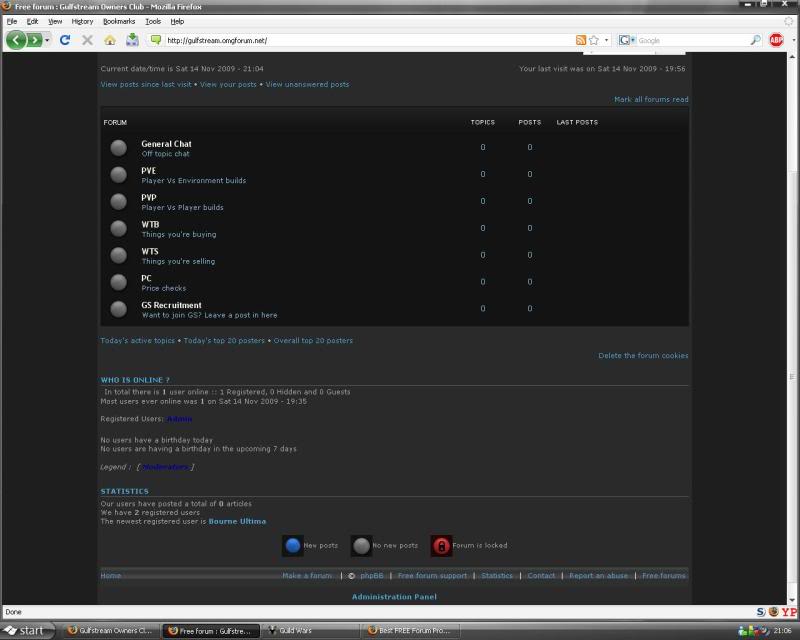800x640 pixels.
Task: Open the Tools menu
Action: pyautogui.click(x=153, y=21)
